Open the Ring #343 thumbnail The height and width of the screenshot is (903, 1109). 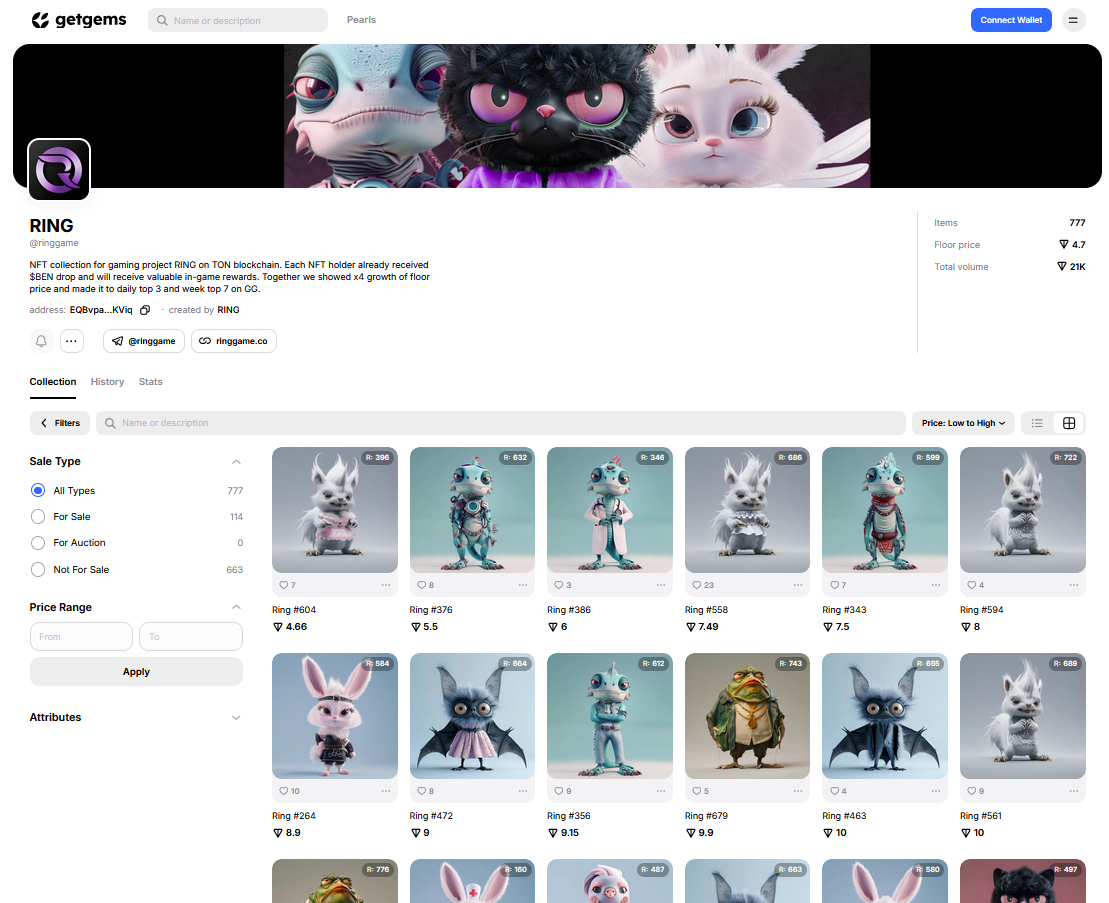pos(885,510)
